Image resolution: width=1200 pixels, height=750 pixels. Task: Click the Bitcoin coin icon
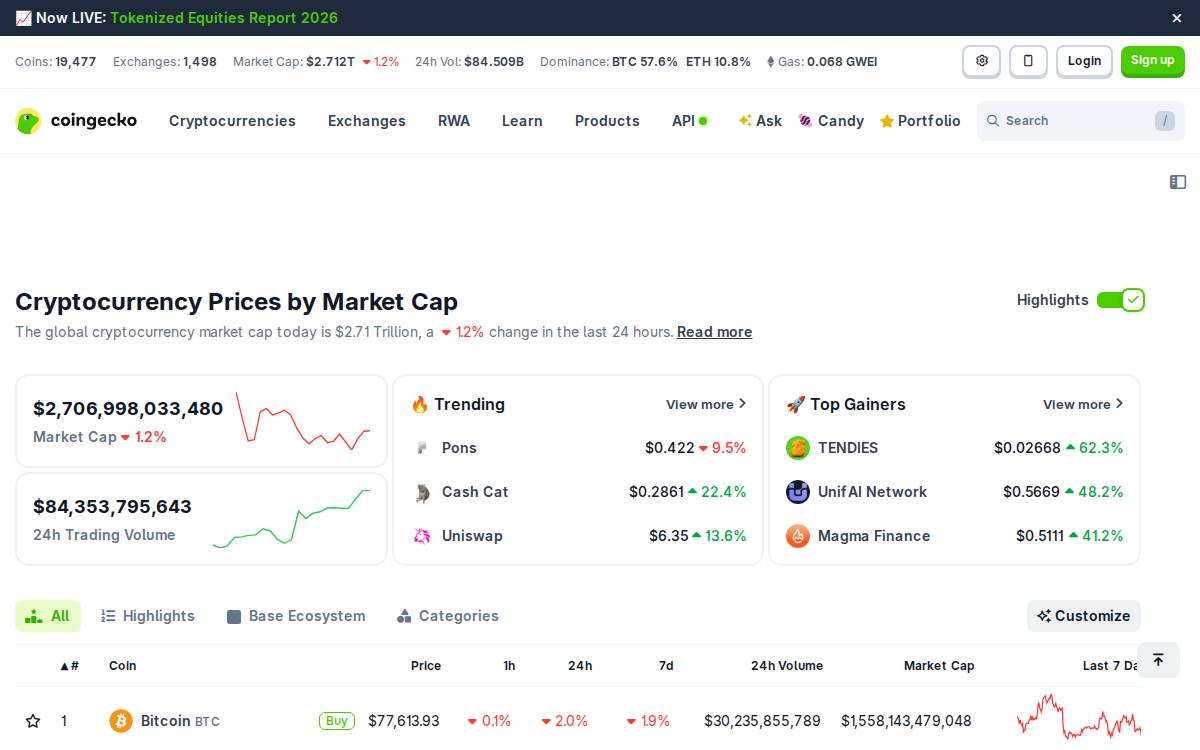[121, 721]
